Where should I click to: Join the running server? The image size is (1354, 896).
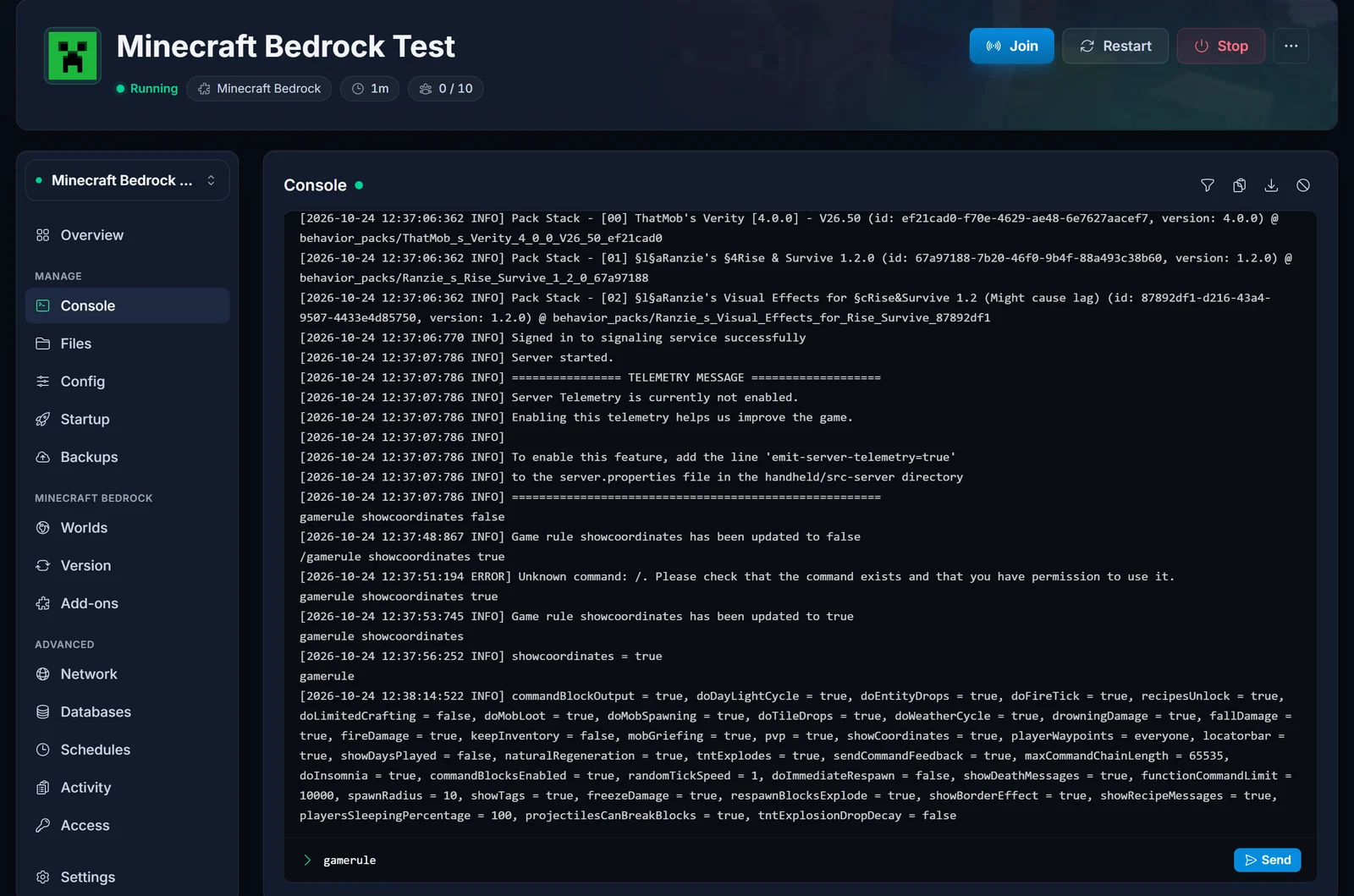click(x=1011, y=46)
